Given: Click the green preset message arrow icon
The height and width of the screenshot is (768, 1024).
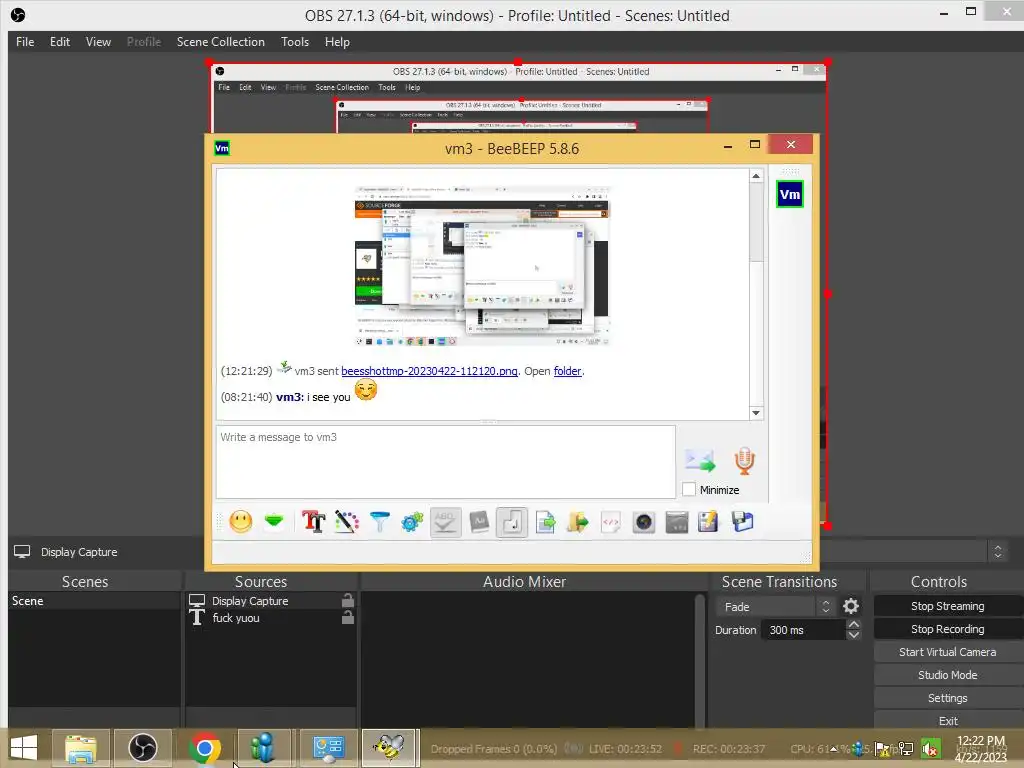Looking at the screenshot, I should [x=274, y=521].
